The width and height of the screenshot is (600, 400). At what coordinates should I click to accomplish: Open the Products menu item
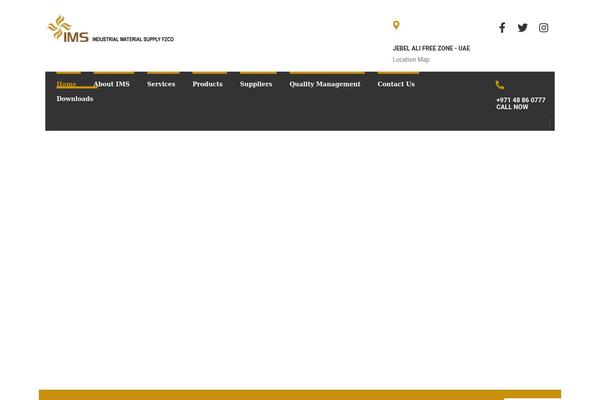[x=207, y=84]
